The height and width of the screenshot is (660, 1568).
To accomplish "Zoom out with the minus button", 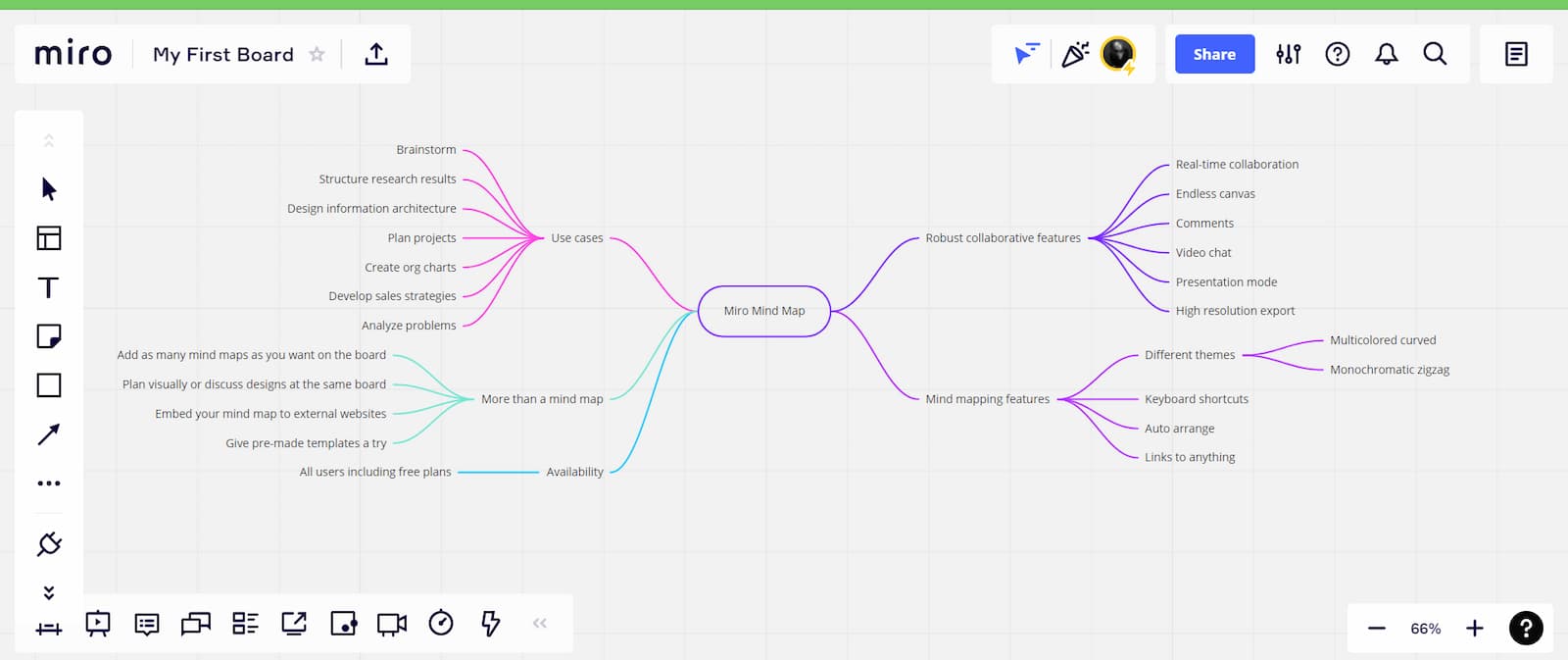I will point(1377,629).
